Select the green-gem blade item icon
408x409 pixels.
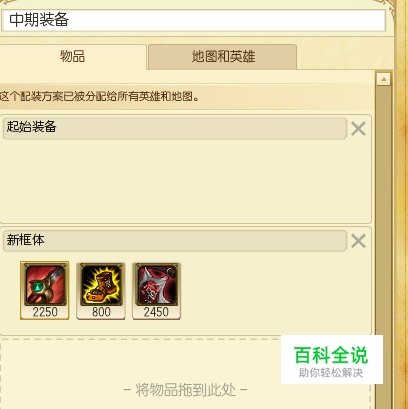coord(45,285)
